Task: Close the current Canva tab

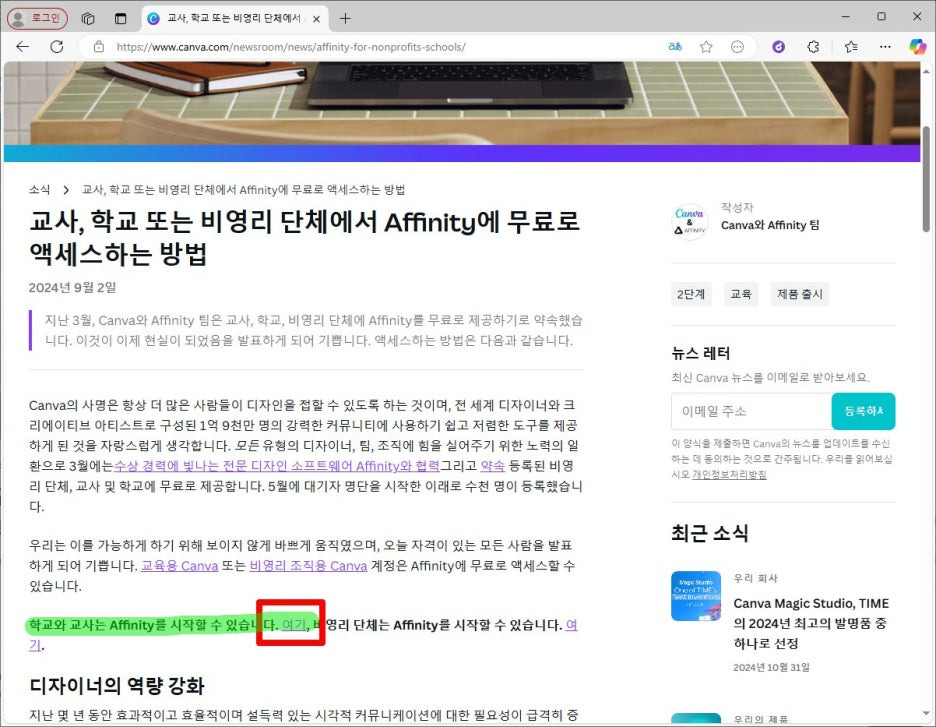Action: 316,19
